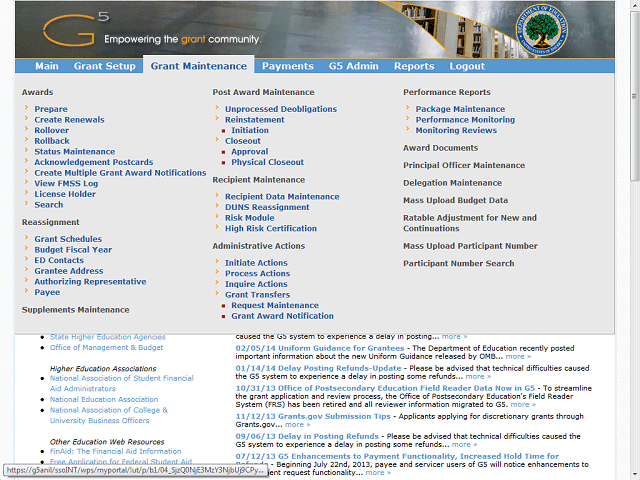Image resolution: width=640 pixels, height=480 pixels.
Task: Open 11/12/13 Grants.gov Submission Tips
Action: (313, 416)
